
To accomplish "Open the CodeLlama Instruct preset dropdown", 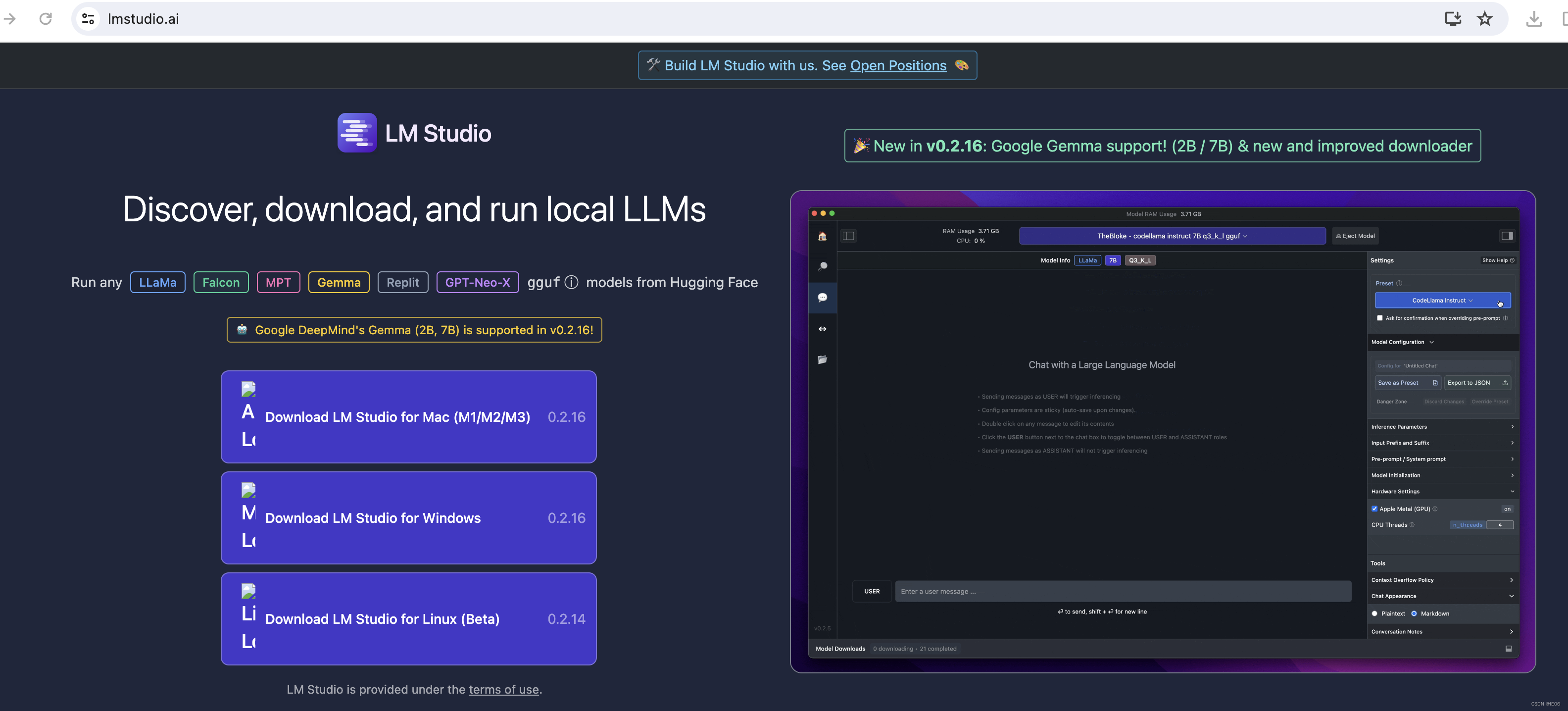I will coord(1443,300).
